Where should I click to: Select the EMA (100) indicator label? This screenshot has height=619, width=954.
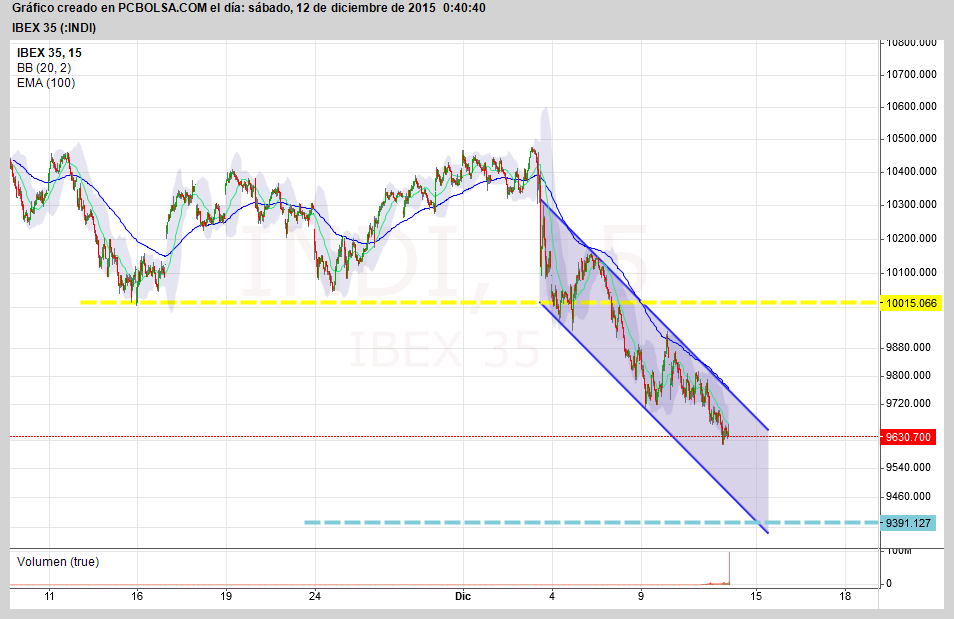coord(46,83)
